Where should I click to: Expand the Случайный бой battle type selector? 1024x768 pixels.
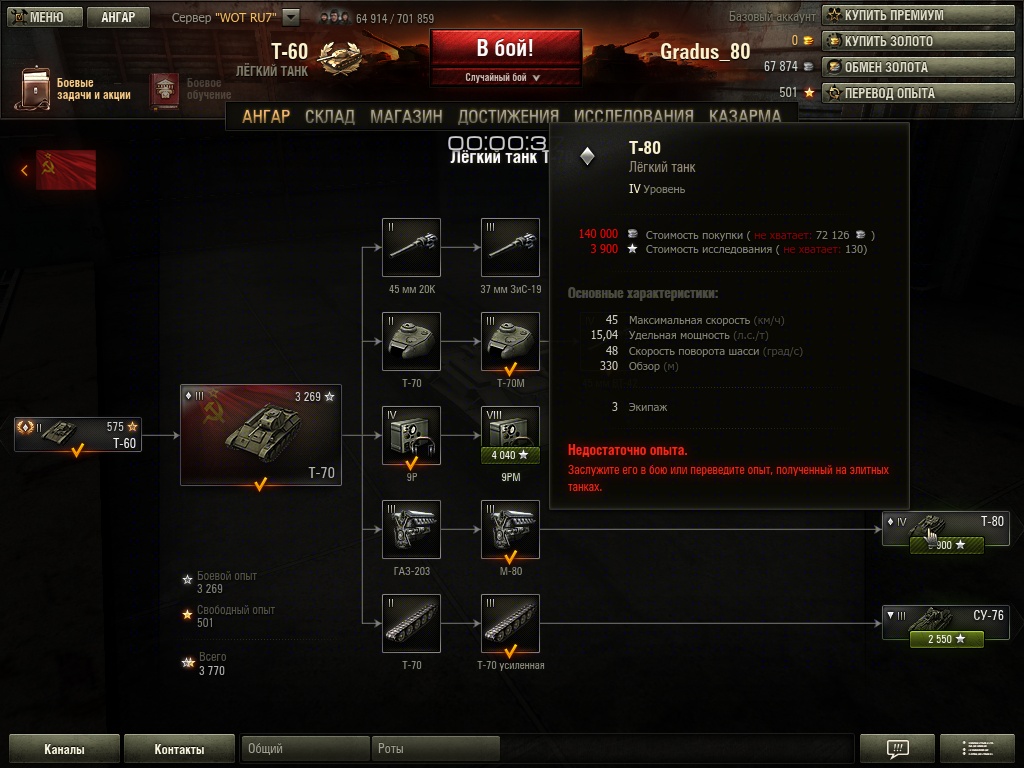(505, 77)
